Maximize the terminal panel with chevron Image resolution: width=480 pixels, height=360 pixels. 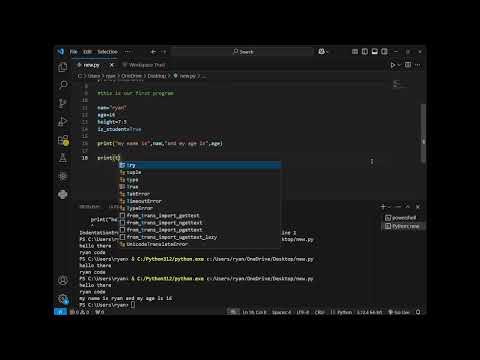pyautogui.click(x=407, y=207)
